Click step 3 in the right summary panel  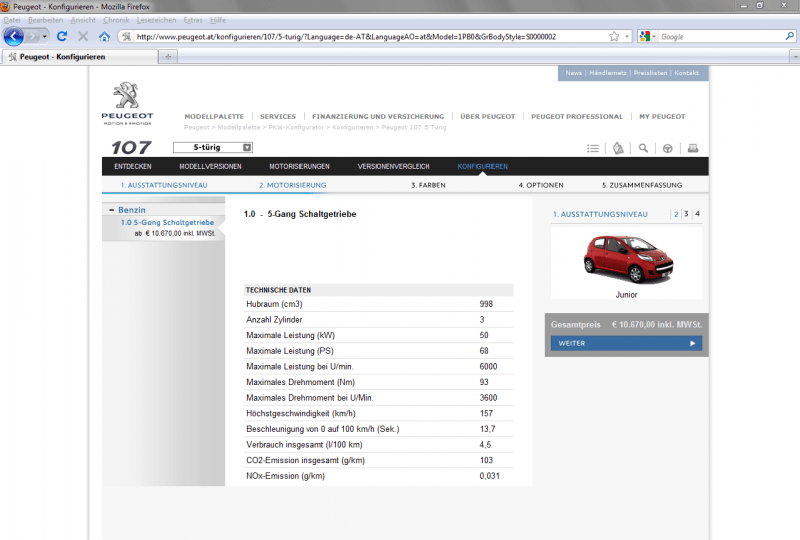click(686, 214)
